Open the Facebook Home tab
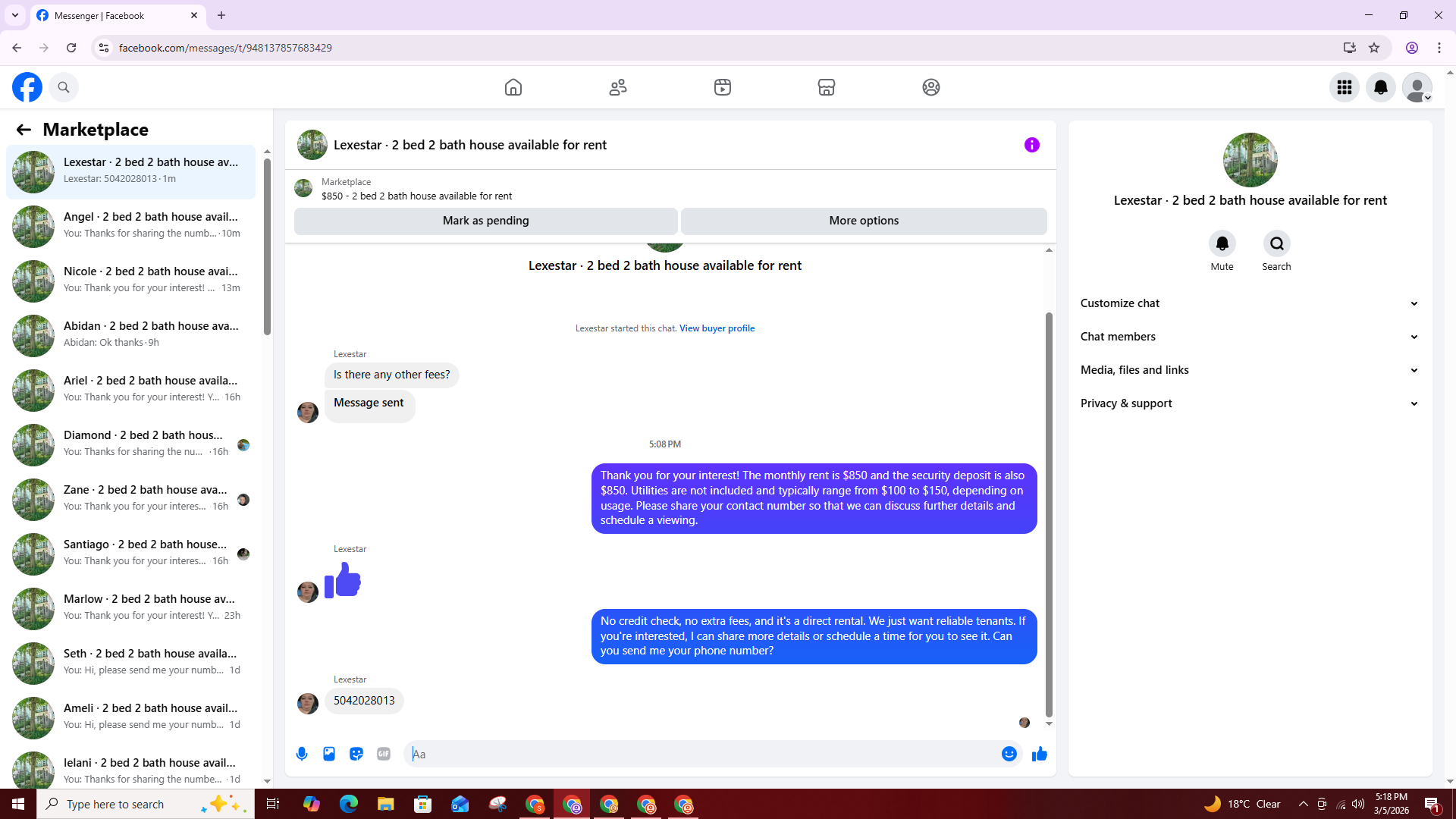 [x=513, y=87]
